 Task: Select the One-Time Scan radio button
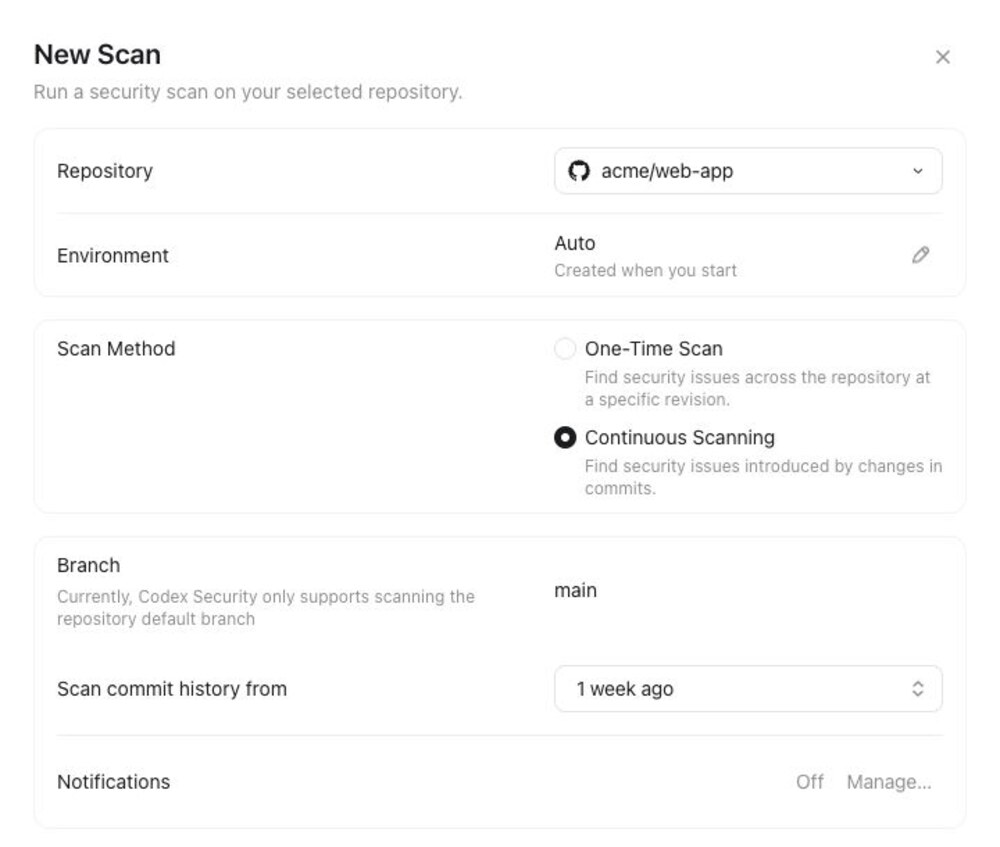click(x=565, y=349)
